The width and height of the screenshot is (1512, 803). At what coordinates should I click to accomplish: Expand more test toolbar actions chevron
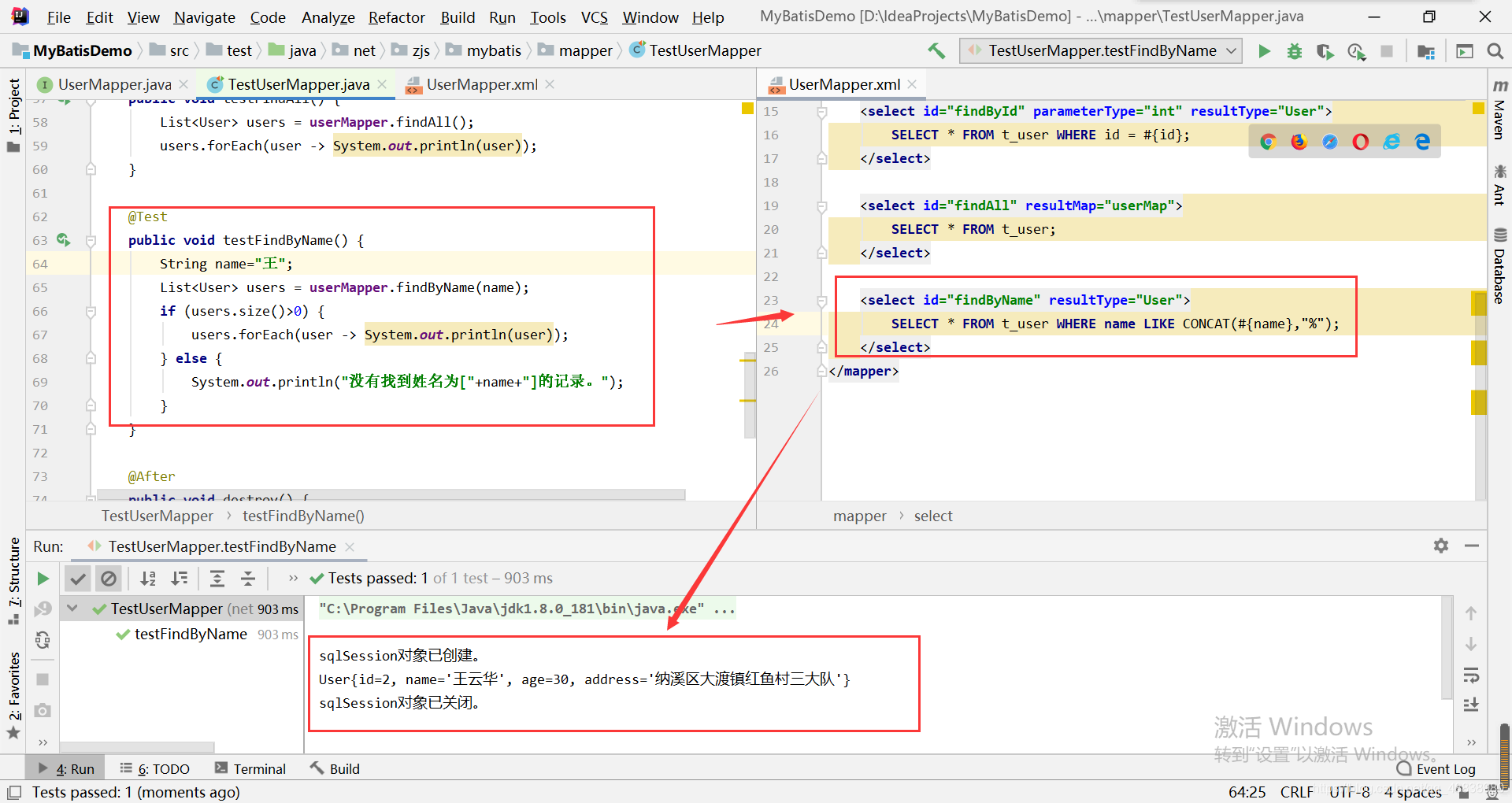point(293,579)
